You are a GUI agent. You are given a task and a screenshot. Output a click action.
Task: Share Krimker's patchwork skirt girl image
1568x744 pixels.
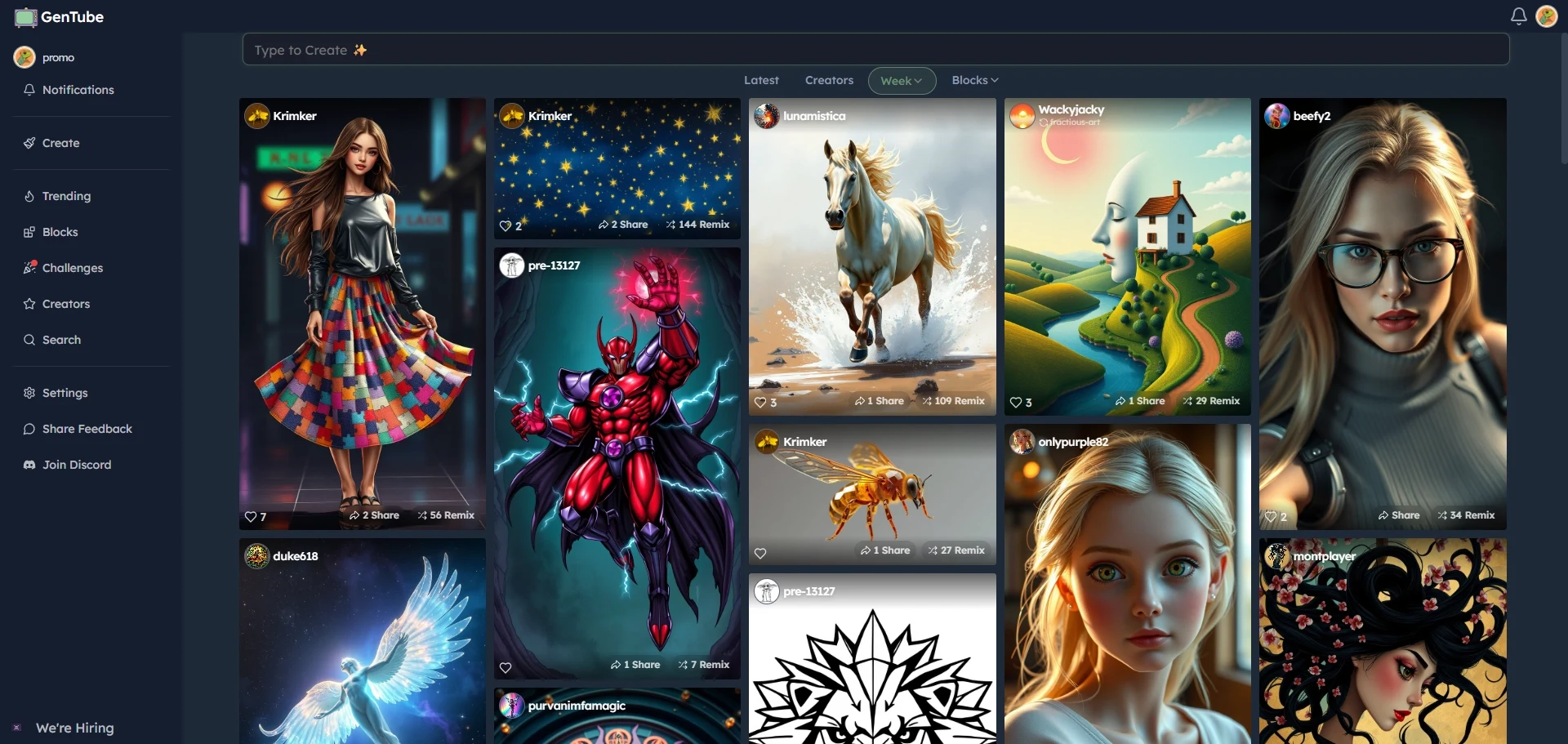pos(374,515)
